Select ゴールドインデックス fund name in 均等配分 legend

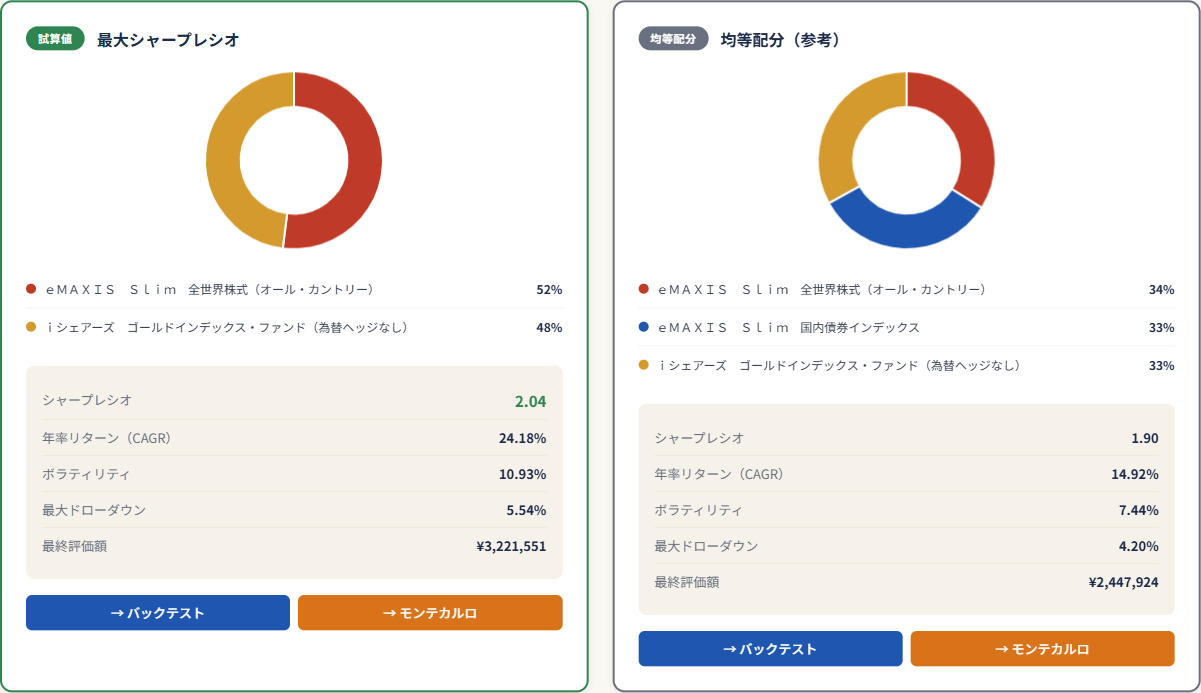840,365
